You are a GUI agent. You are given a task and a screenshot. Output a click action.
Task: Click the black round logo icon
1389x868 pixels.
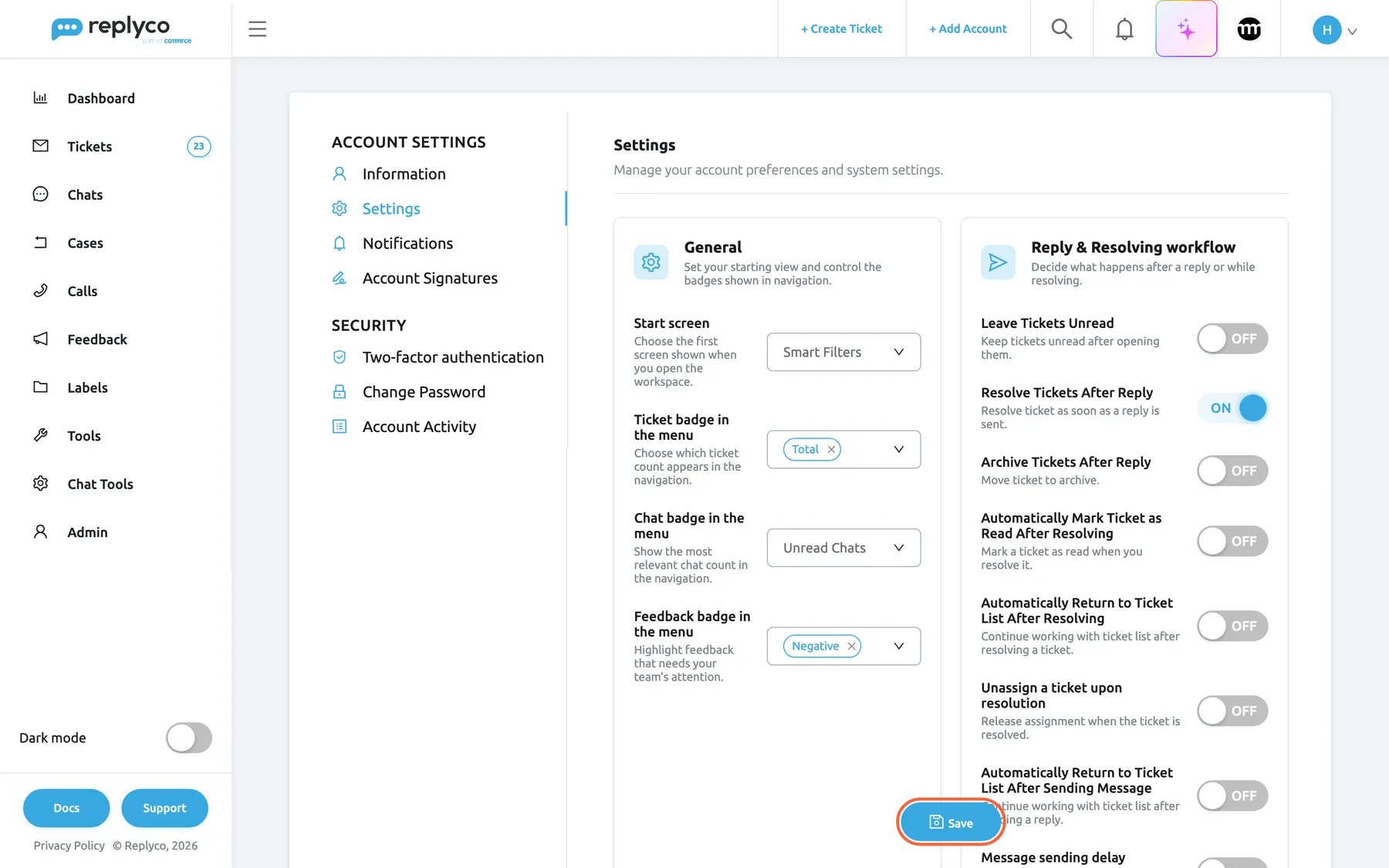click(1249, 29)
